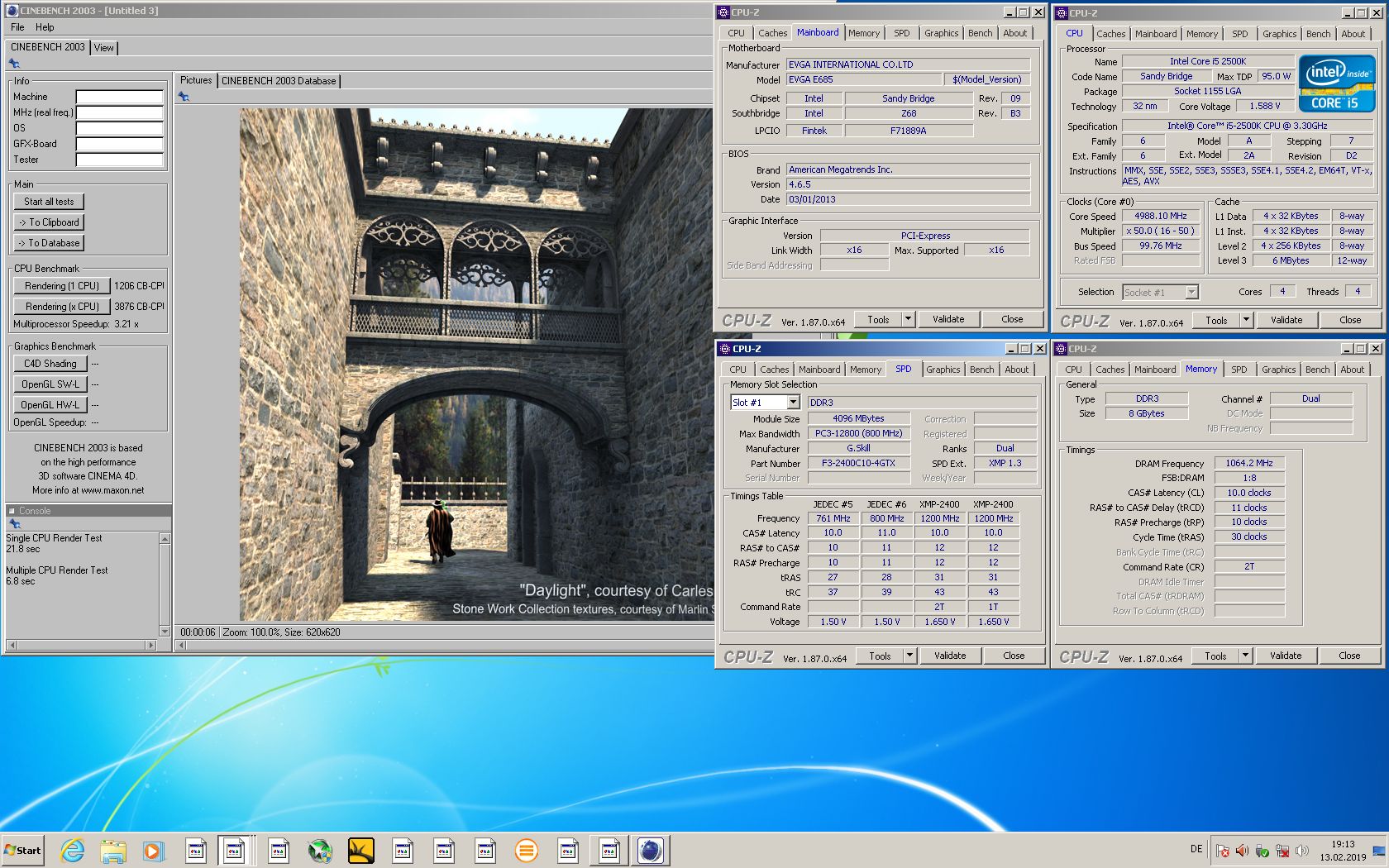Click the network disconnected tray icon
This screenshot has height=868, width=1389.
coord(1282,851)
